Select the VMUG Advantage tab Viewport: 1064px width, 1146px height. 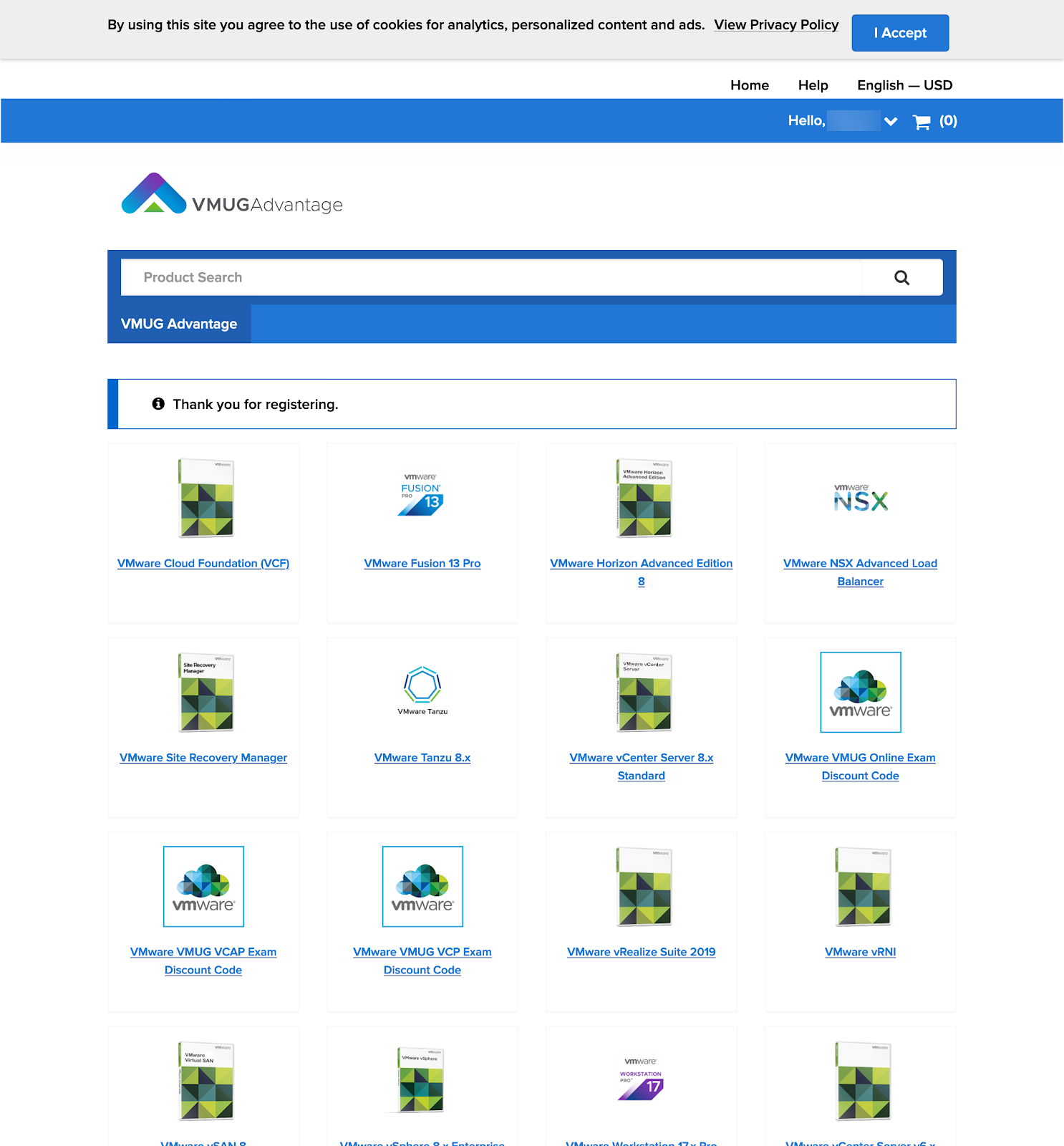(179, 324)
